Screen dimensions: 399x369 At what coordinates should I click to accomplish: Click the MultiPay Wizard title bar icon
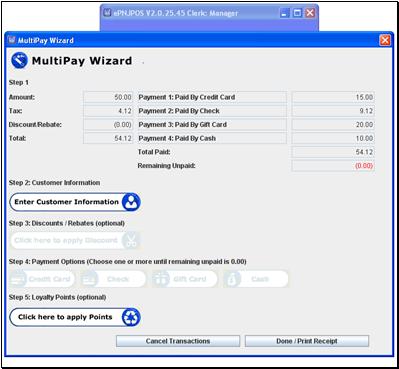[x=12, y=40]
